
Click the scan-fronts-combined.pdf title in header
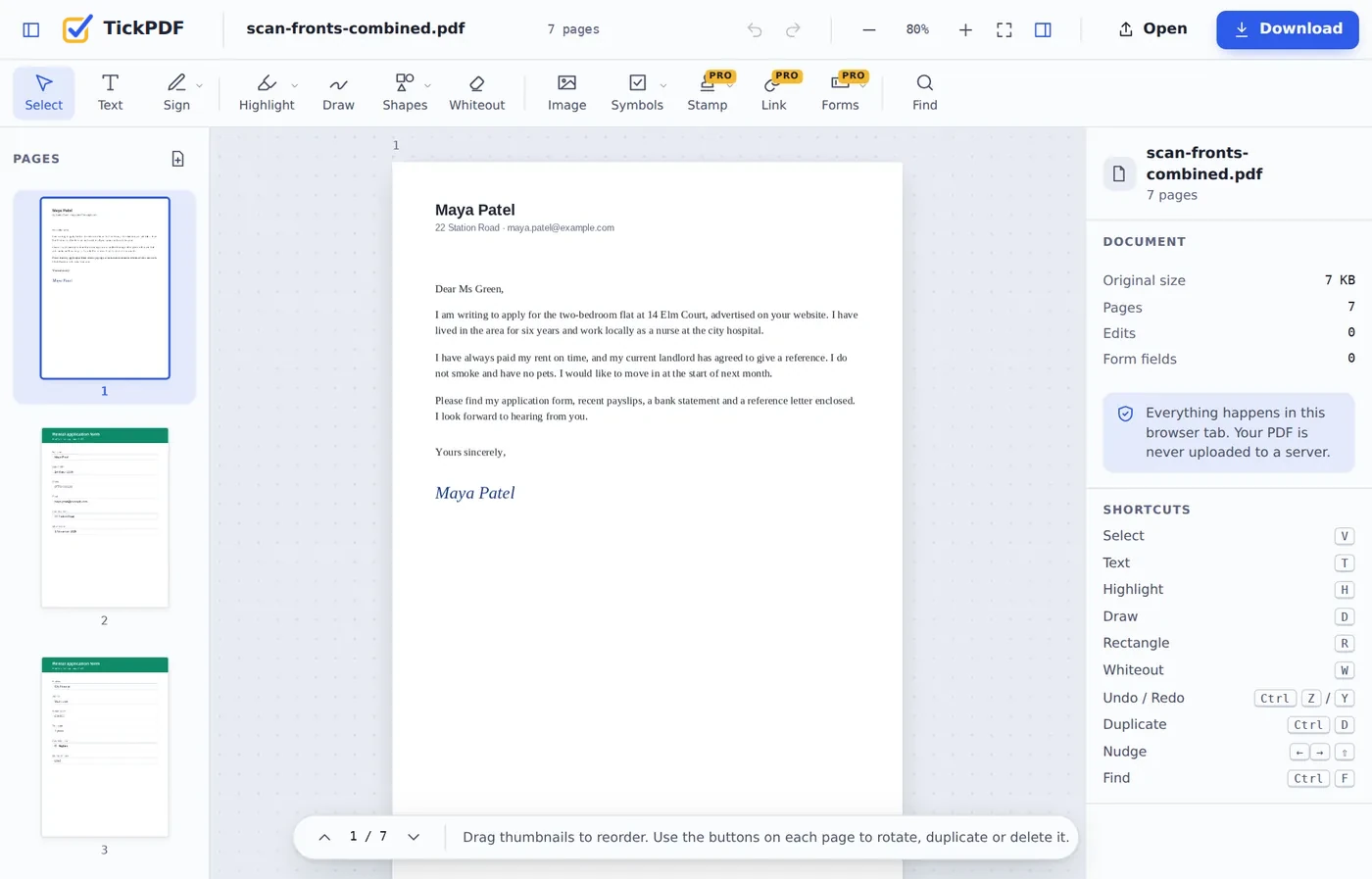click(x=356, y=28)
